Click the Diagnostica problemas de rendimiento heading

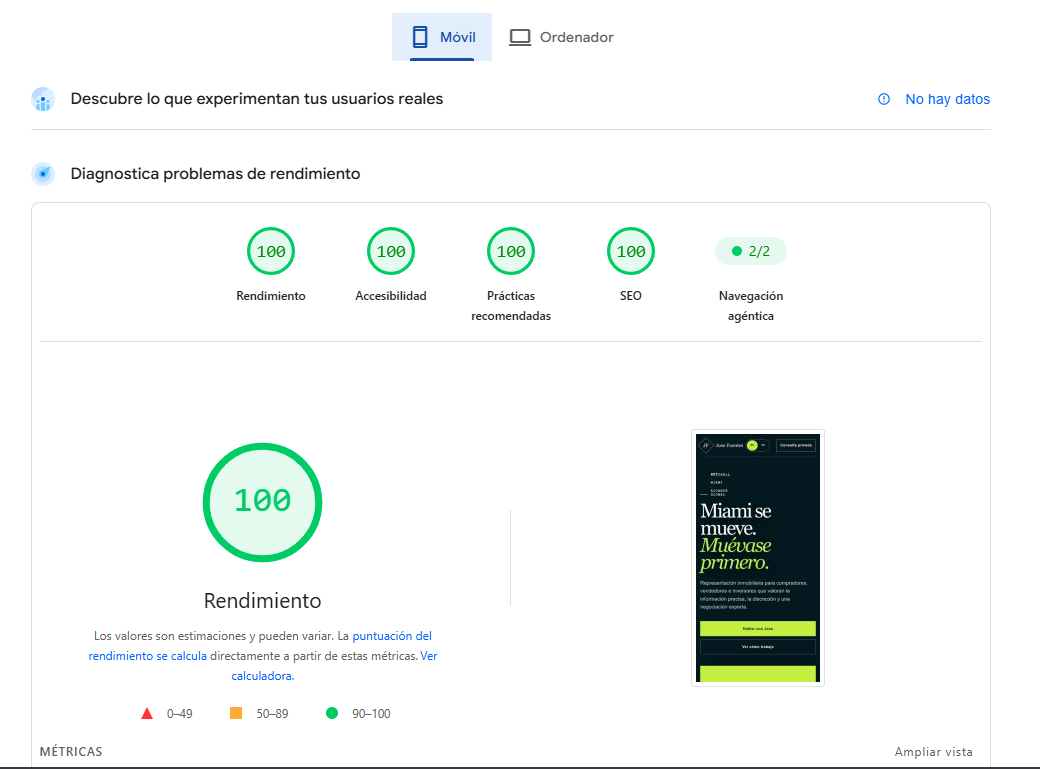[216, 174]
